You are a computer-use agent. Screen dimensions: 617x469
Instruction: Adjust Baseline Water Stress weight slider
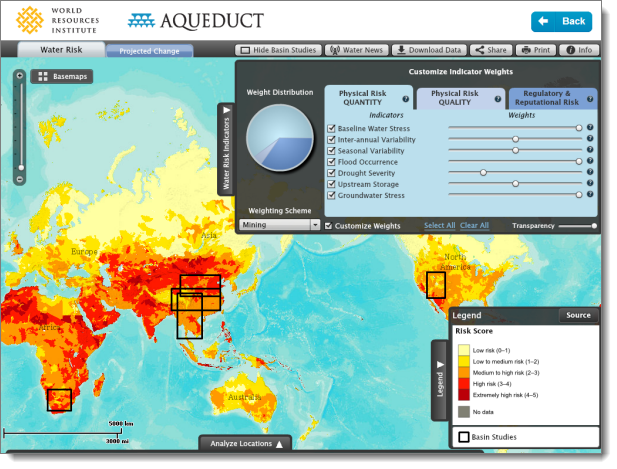click(x=579, y=128)
